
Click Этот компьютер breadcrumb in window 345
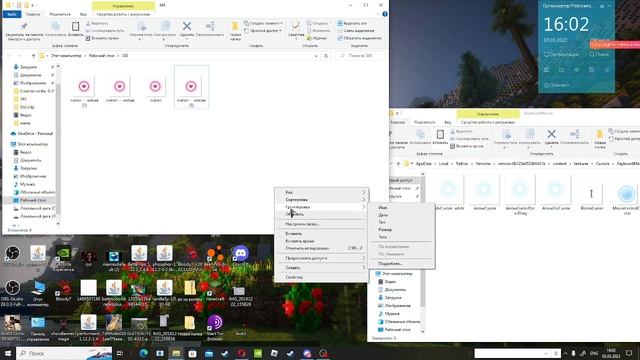click(x=66, y=56)
